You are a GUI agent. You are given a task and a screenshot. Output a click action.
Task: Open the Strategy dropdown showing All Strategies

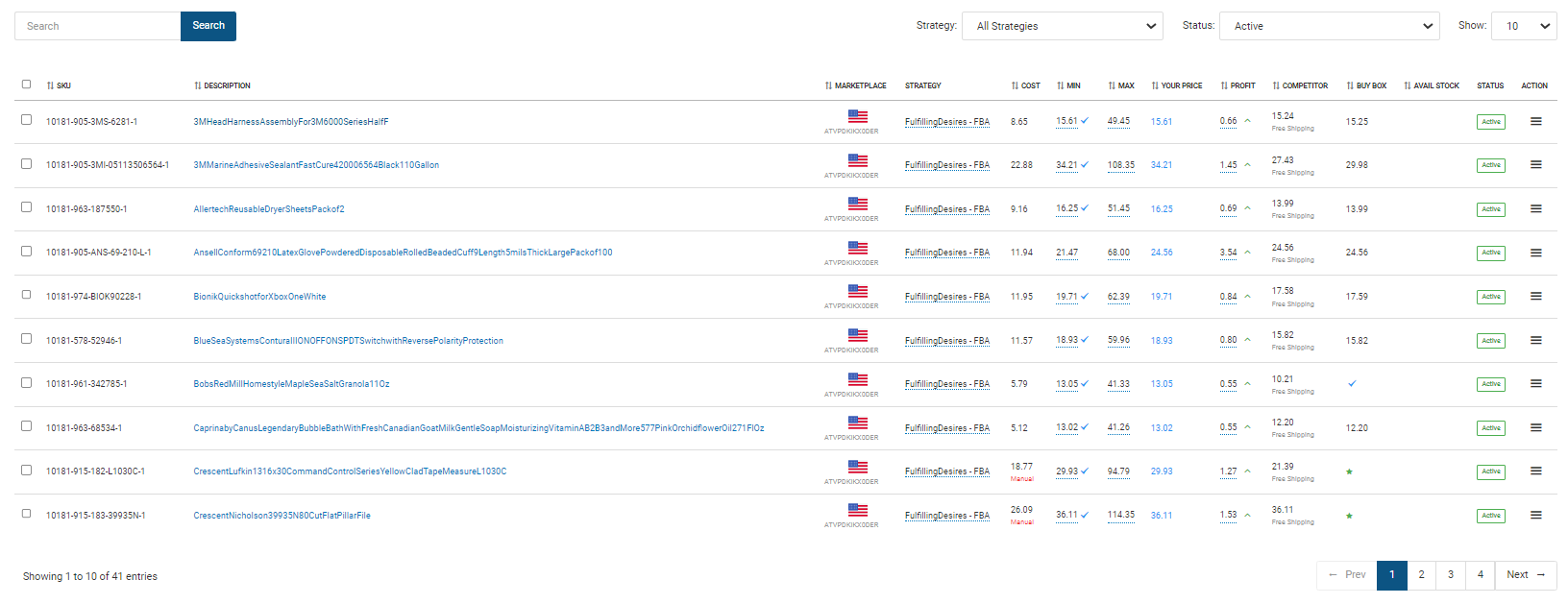(x=1064, y=26)
